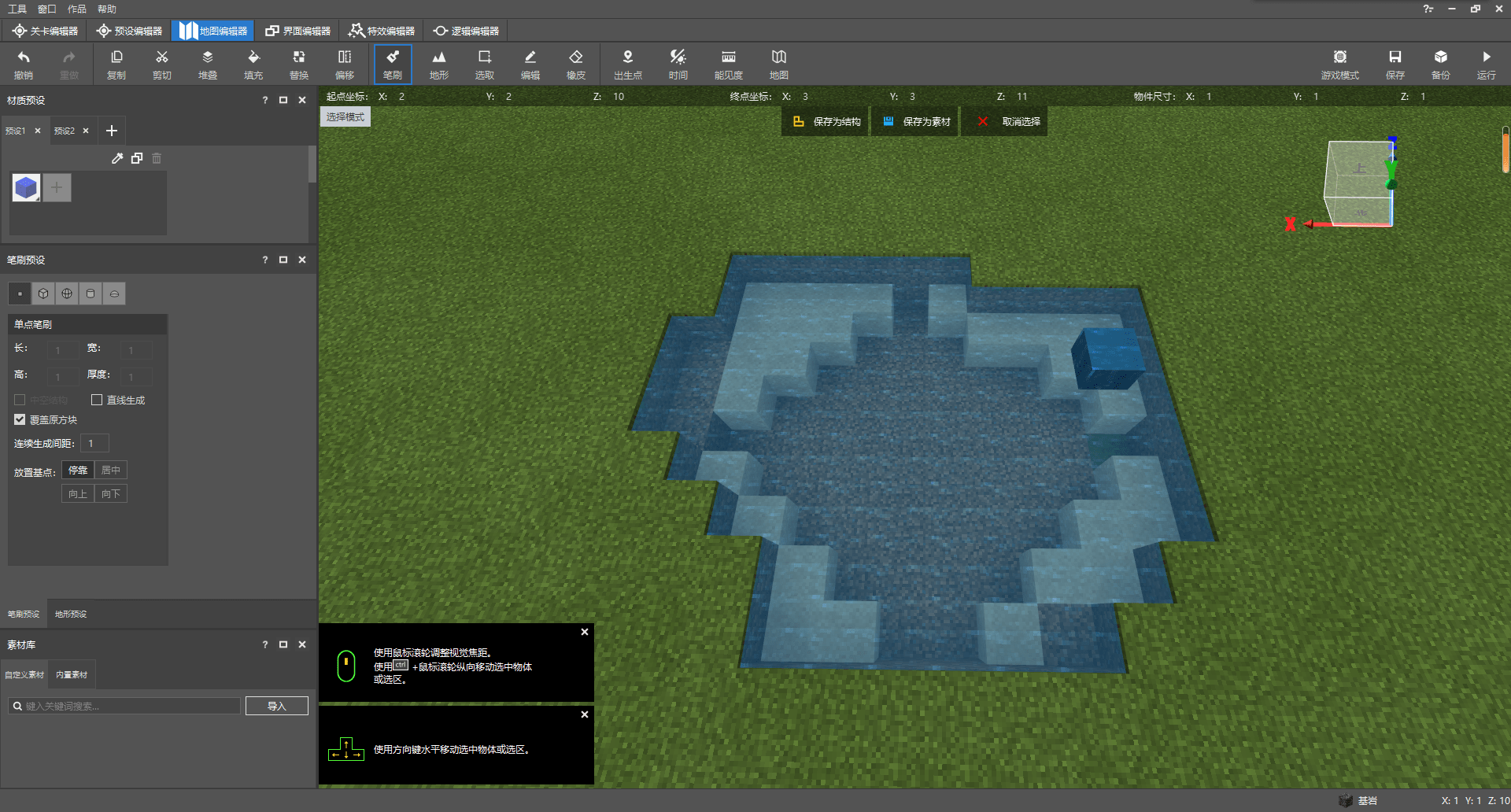The width and height of the screenshot is (1511, 812).
Task: Click 保存为素材 button
Action: (916, 121)
